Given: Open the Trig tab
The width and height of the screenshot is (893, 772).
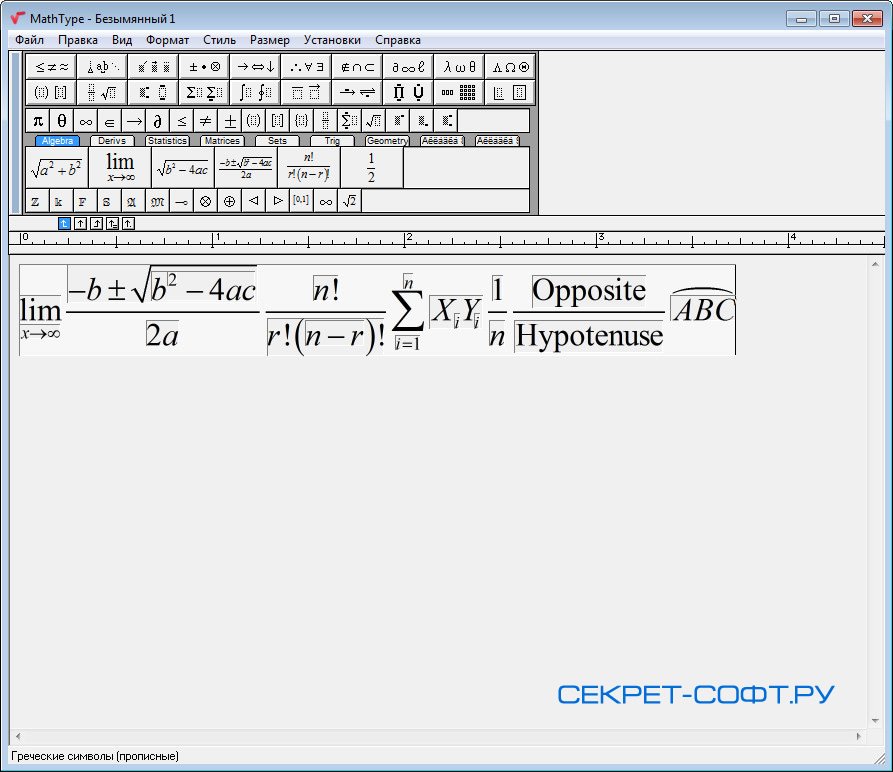Looking at the screenshot, I should 332,141.
